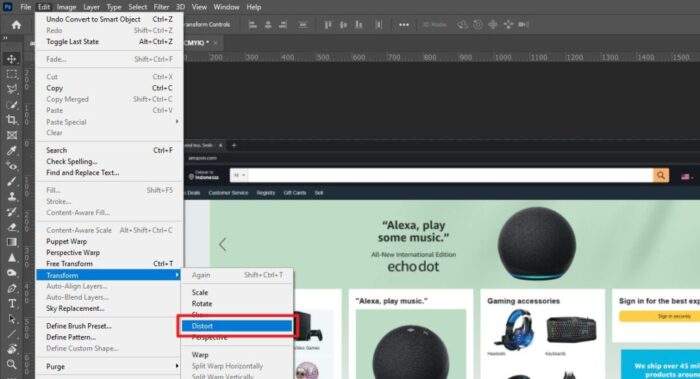Screen dimensions: 700x379
Task: Click the yellow Sign in securely button
Action: point(659,316)
